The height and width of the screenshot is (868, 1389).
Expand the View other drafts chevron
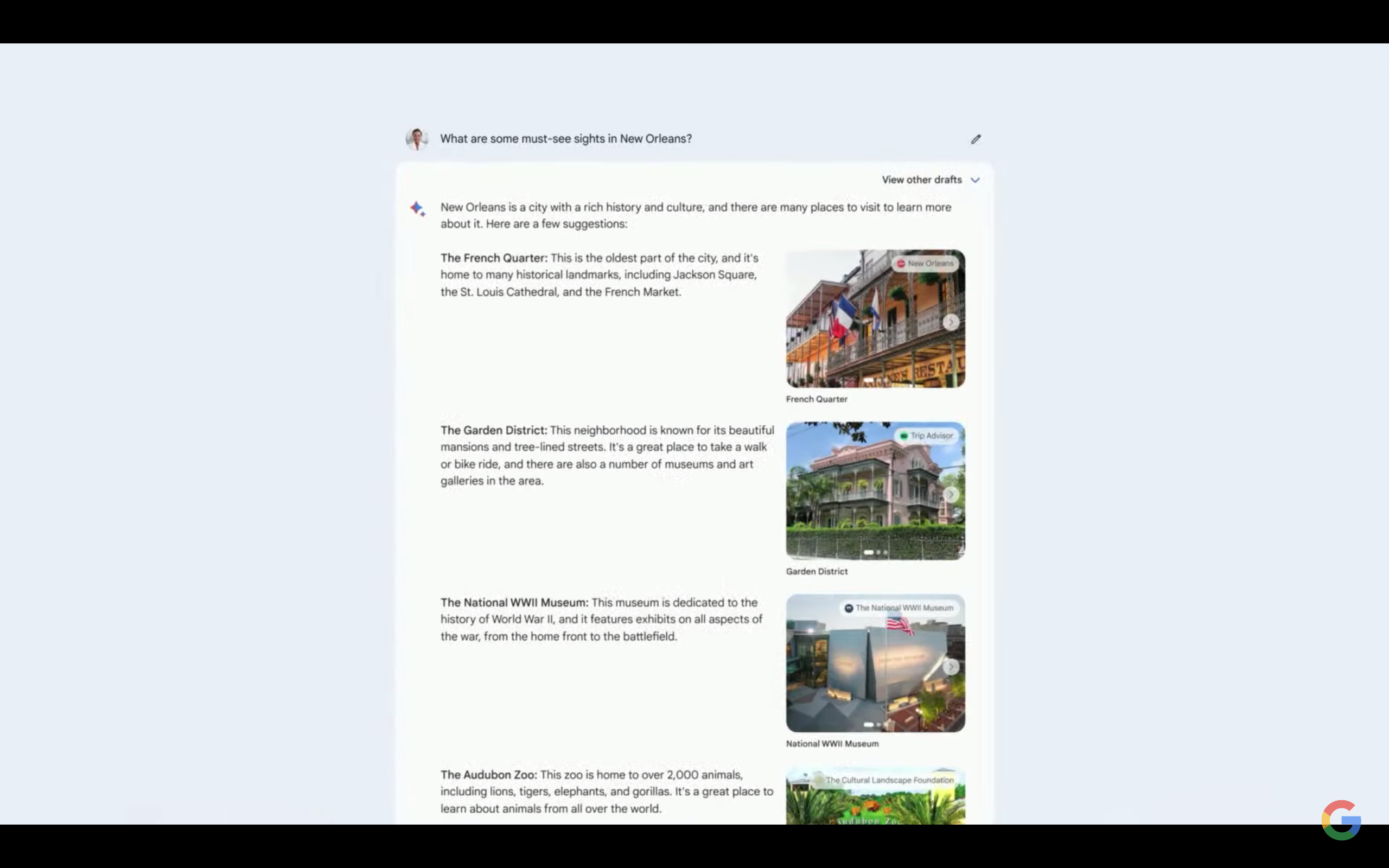(x=975, y=180)
